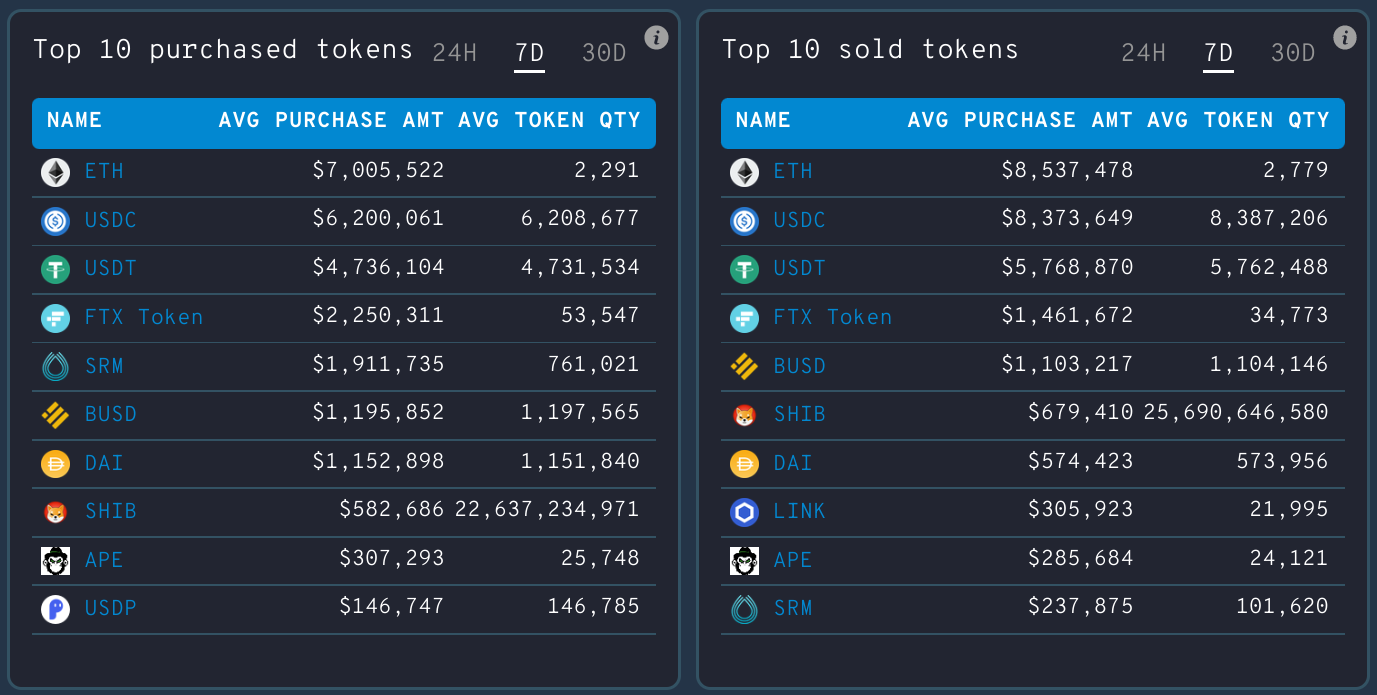Click the USDP token icon
Image resolution: width=1377 pixels, height=695 pixels.
pyautogui.click(x=55, y=609)
